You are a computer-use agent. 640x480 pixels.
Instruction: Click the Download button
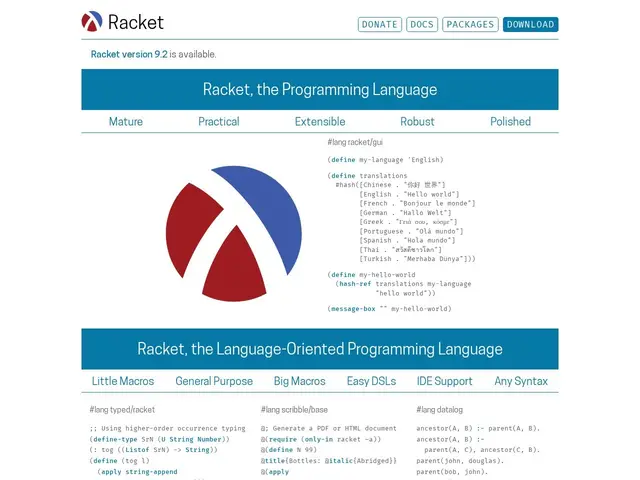(x=531, y=24)
